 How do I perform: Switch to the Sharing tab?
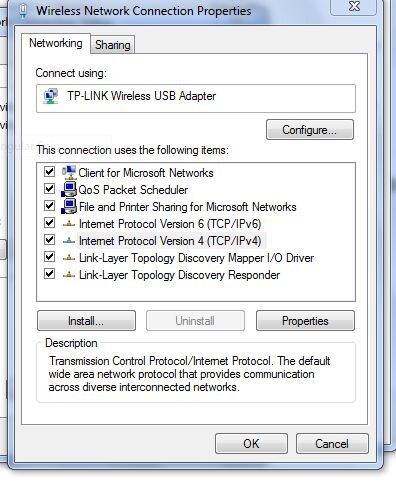point(113,45)
